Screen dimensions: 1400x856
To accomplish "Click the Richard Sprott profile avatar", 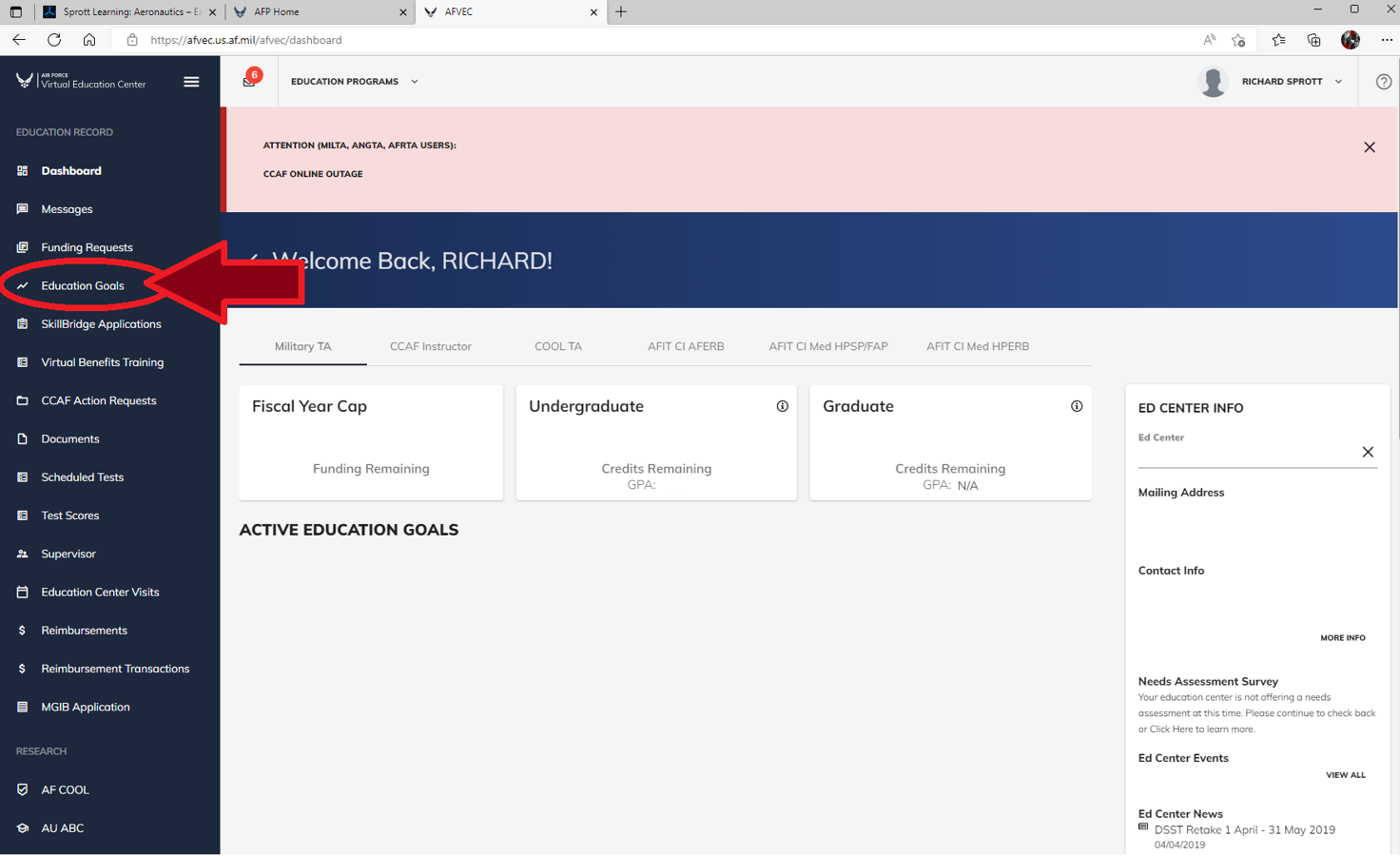I will click(x=1213, y=82).
